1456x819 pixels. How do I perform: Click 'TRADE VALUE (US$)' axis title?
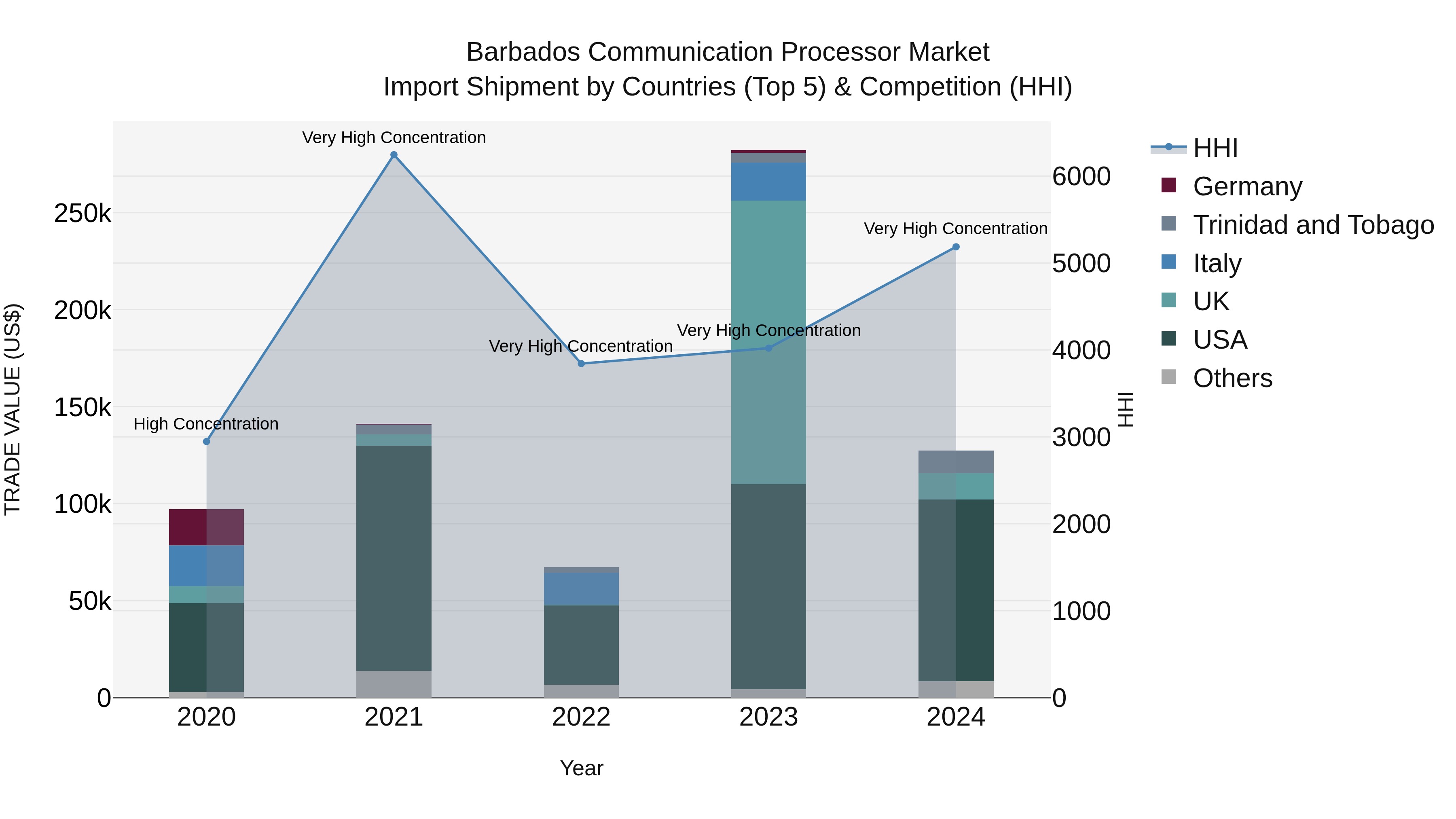tap(13, 410)
